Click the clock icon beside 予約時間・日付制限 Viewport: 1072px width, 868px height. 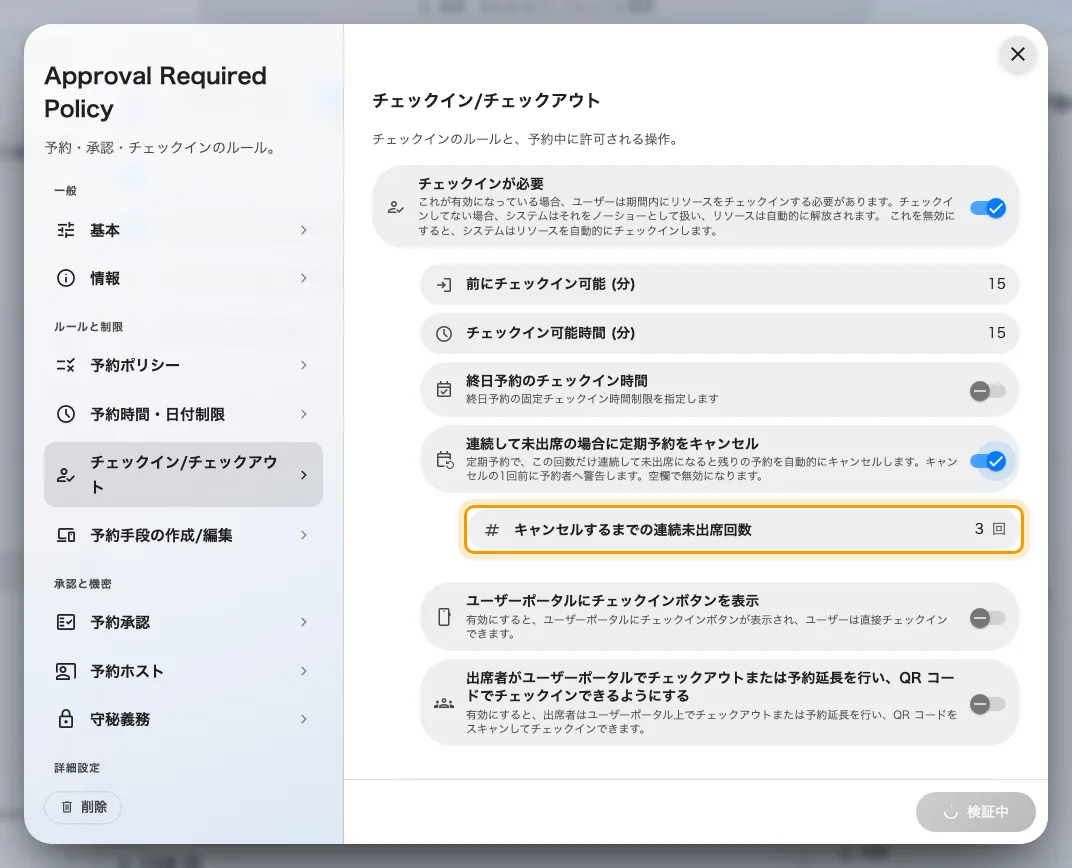(66, 414)
